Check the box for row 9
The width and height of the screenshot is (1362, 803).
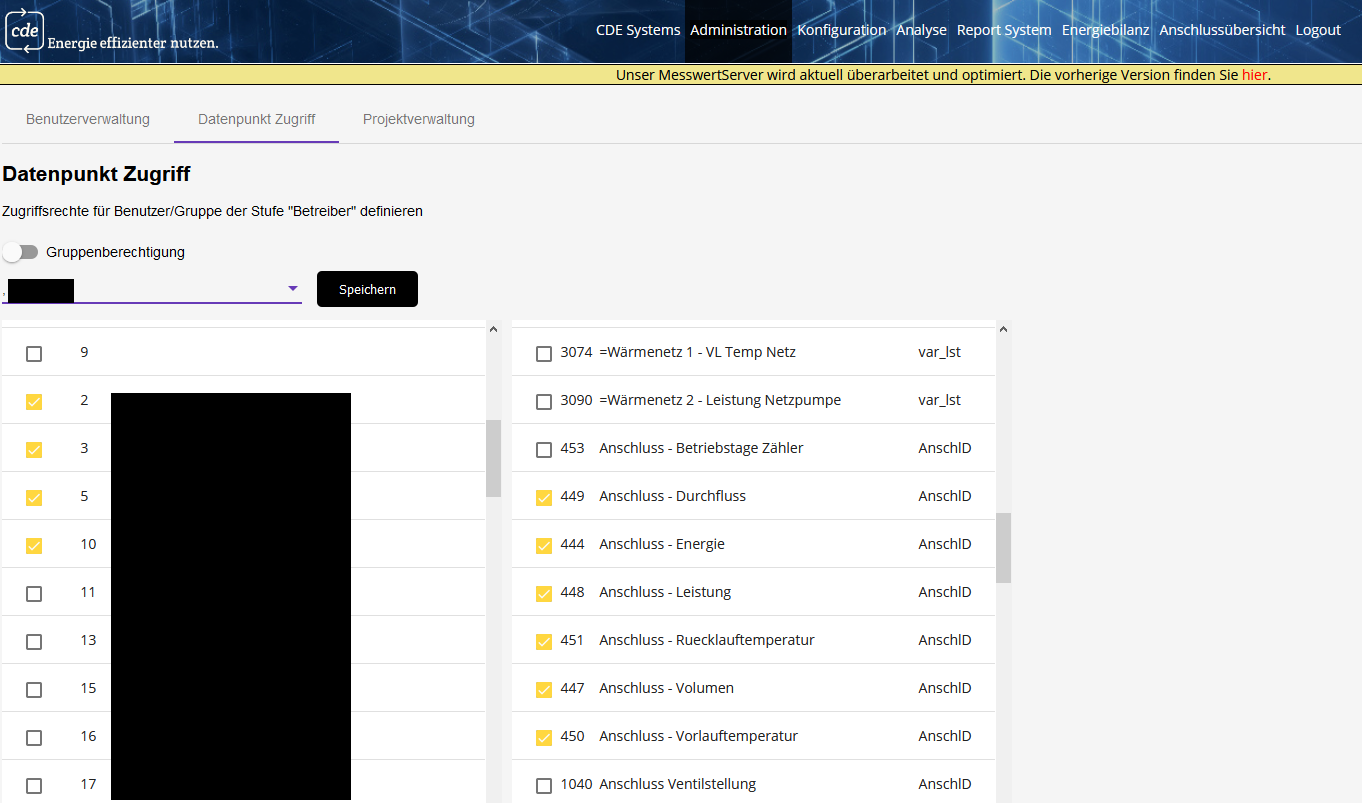tap(34, 353)
